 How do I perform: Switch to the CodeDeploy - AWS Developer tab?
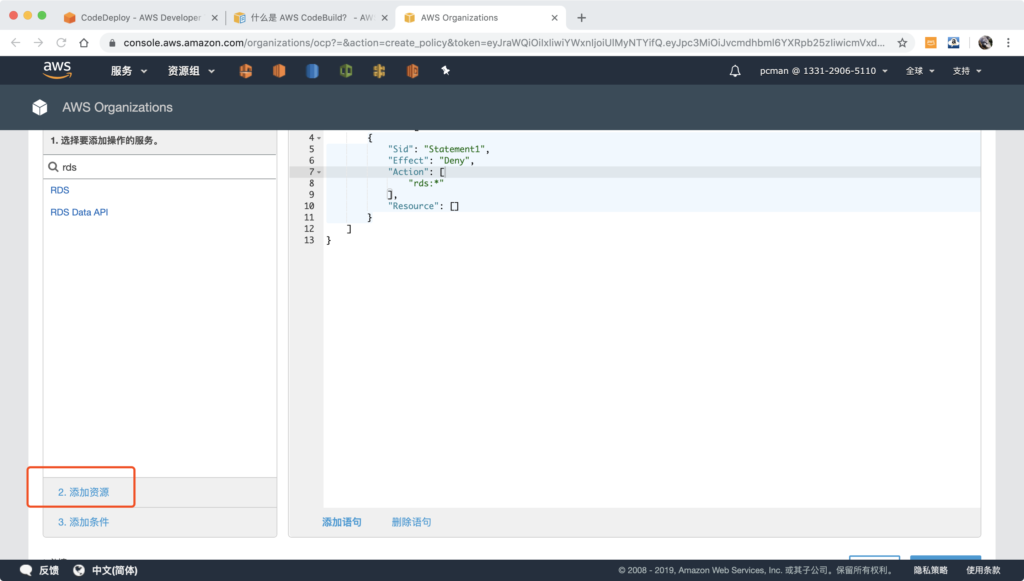(141, 18)
